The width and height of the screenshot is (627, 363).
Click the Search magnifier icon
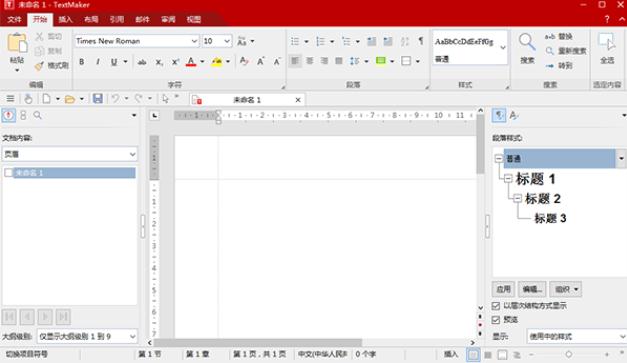[x=527, y=42]
